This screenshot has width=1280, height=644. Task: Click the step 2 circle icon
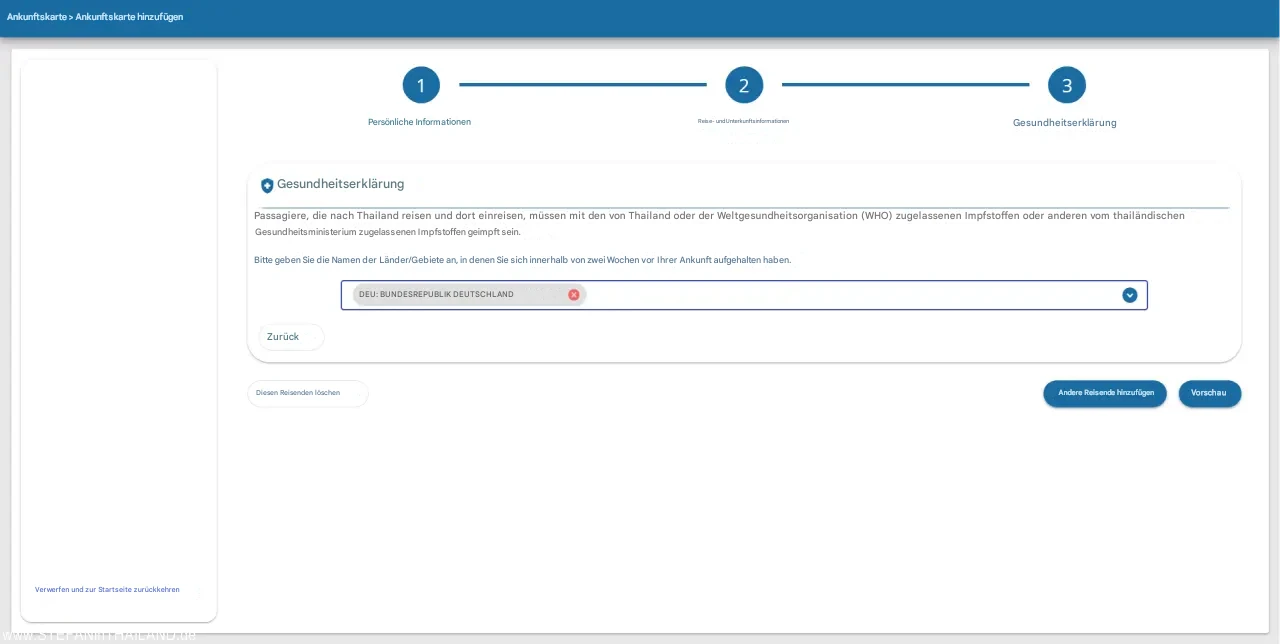coord(744,85)
